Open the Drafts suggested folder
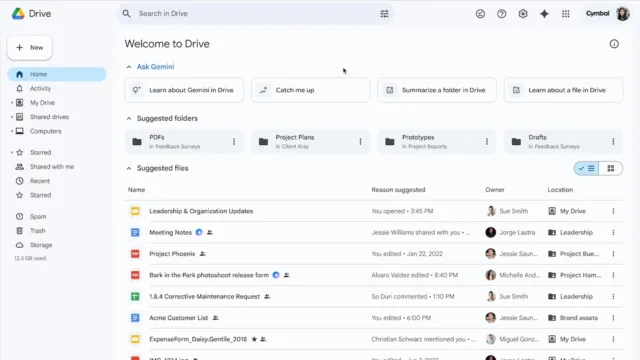Image resolution: width=640 pixels, height=360 pixels. coord(563,142)
